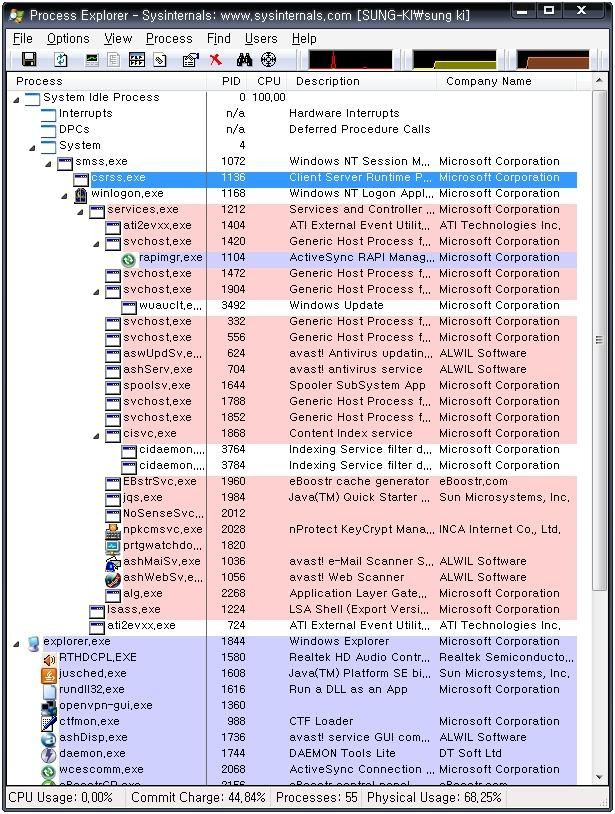Collapse the svchost.exe PID 1420 node
615x814 pixels.
click(97, 244)
